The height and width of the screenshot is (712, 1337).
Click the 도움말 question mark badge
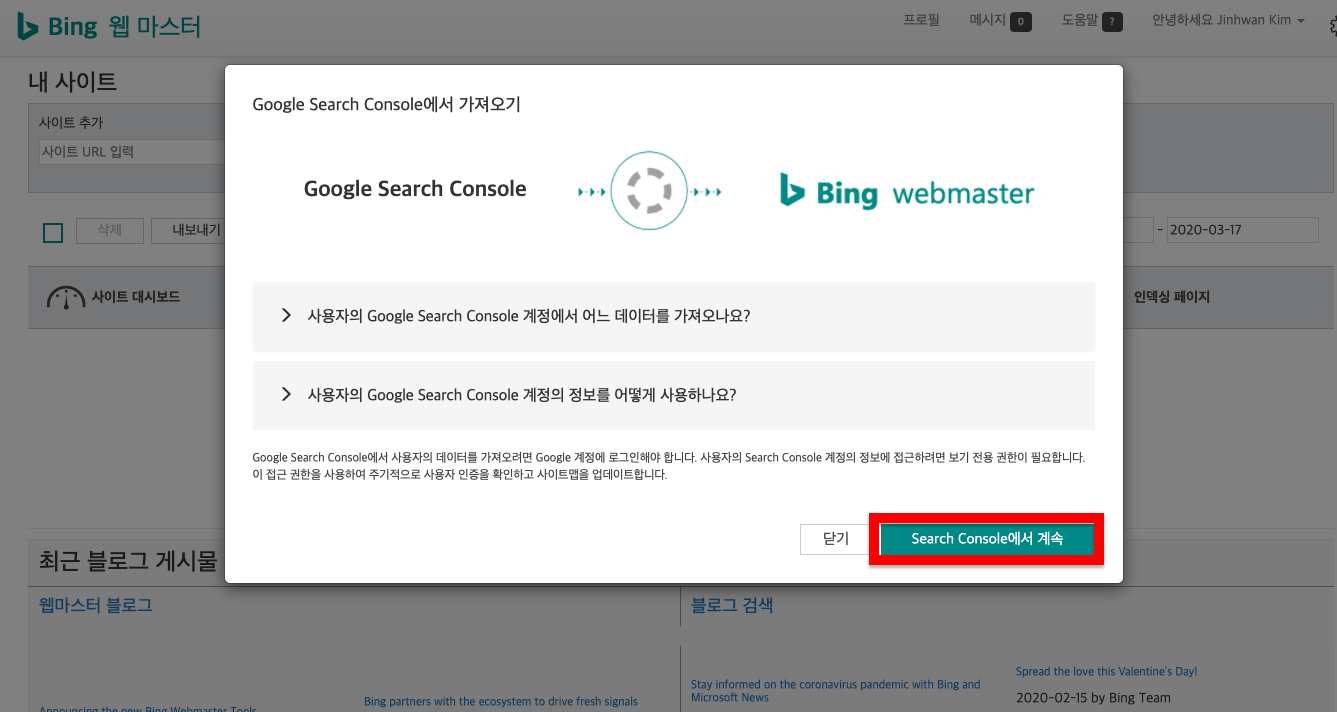(1112, 21)
